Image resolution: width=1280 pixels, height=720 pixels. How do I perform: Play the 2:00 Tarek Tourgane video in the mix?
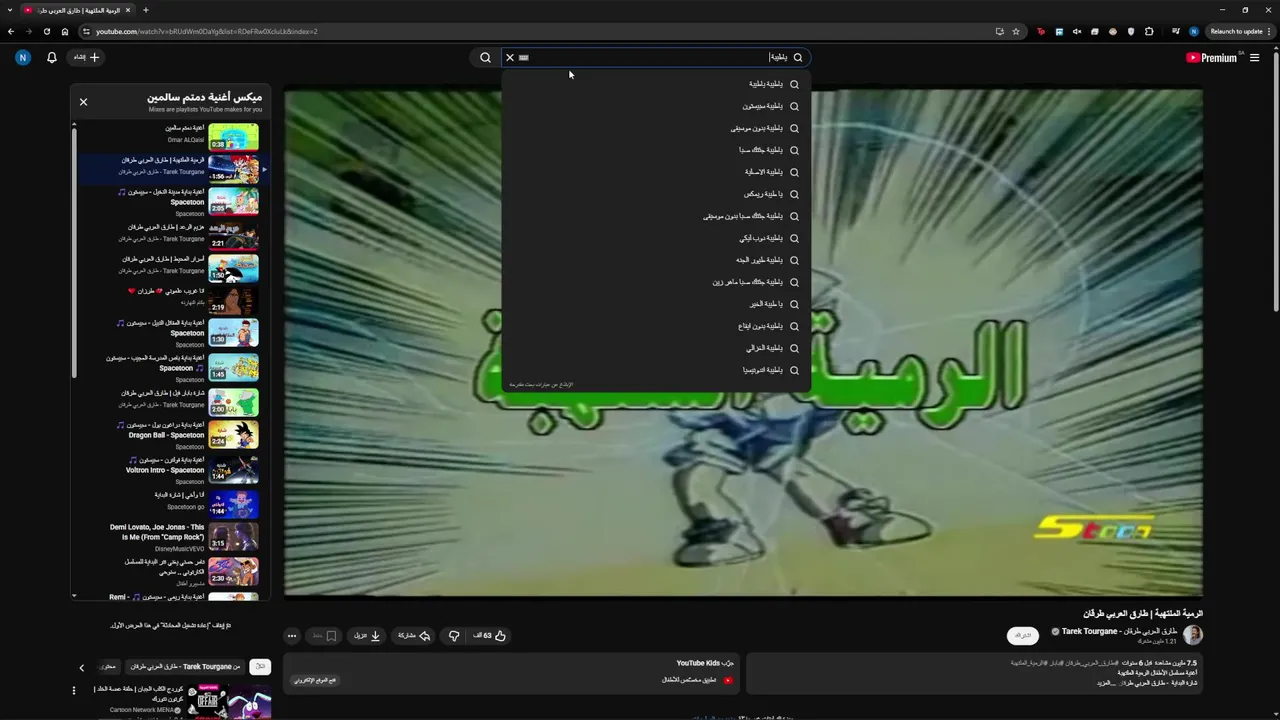tap(233, 402)
